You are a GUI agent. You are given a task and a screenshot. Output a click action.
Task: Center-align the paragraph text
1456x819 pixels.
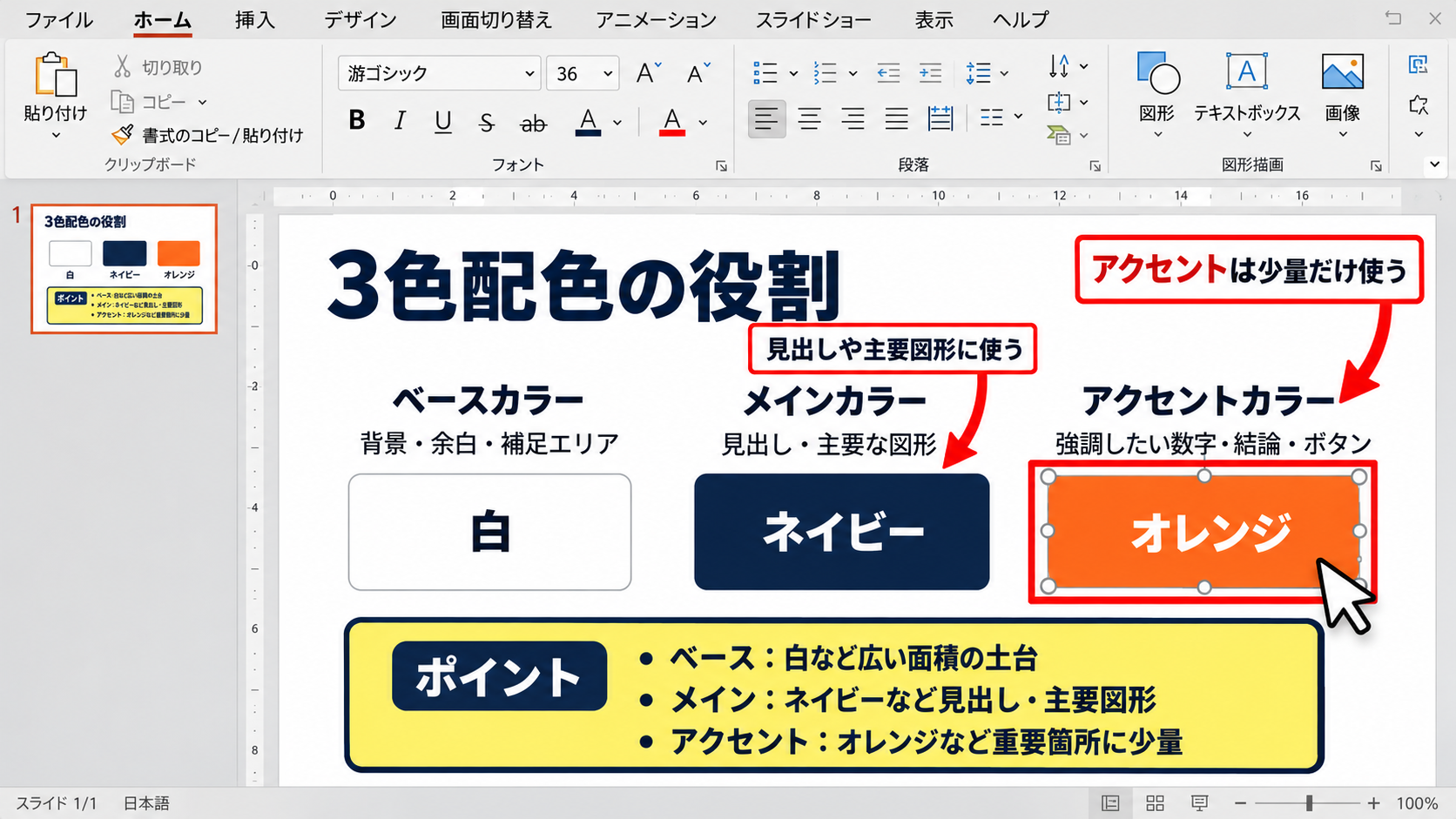click(x=810, y=118)
